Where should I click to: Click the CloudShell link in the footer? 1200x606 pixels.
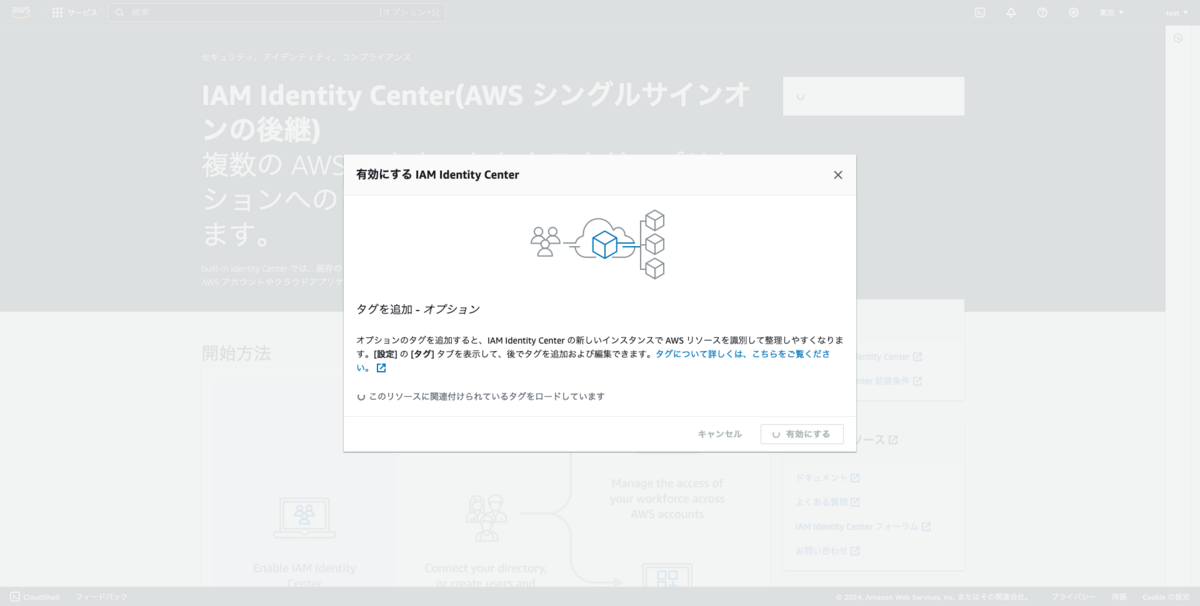pyautogui.click(x=42, y=597)
